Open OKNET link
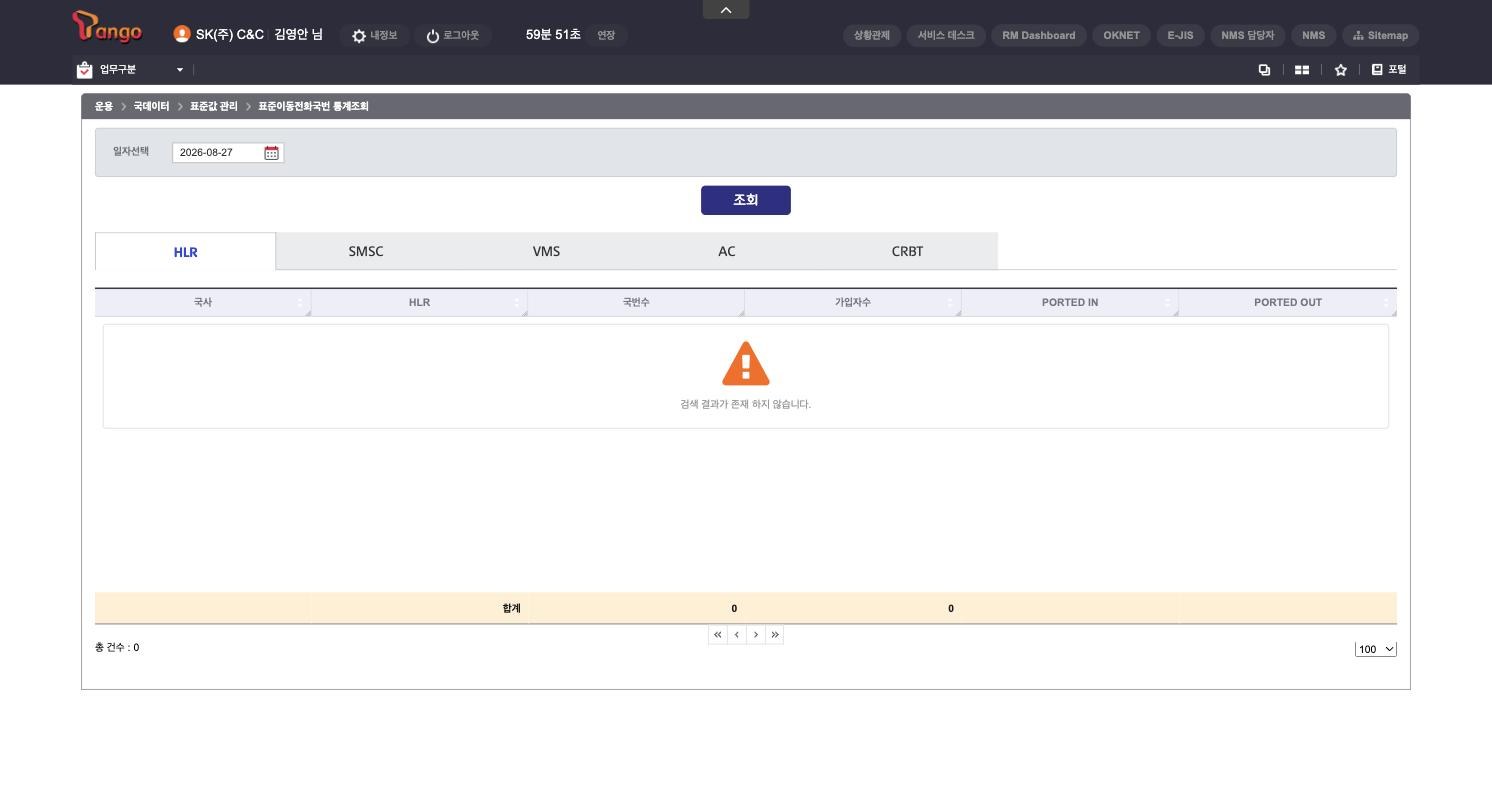The height and width of the screenshot is (812, 1492). coord(1121,35)
